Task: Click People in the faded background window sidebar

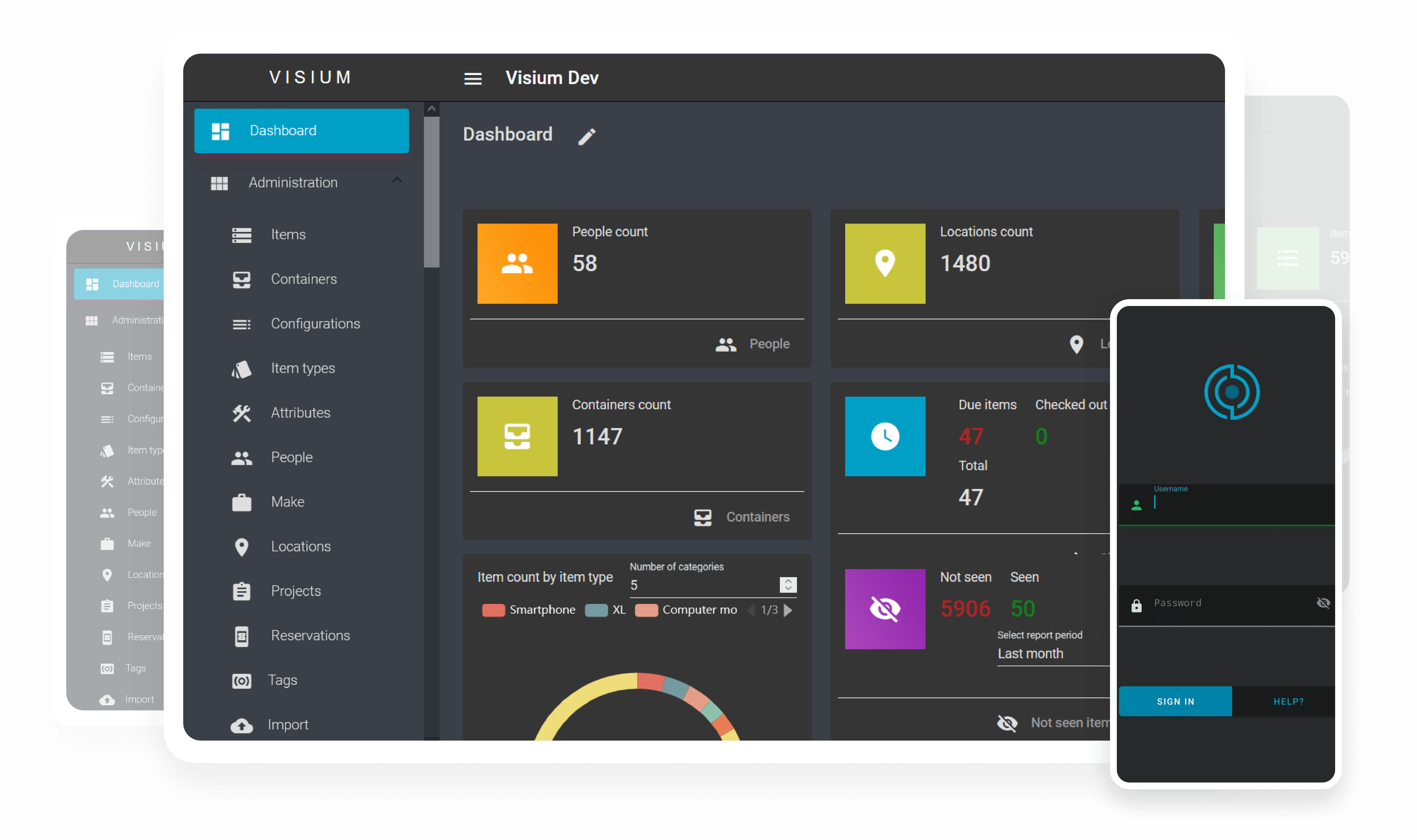Action: click(142, 513)
